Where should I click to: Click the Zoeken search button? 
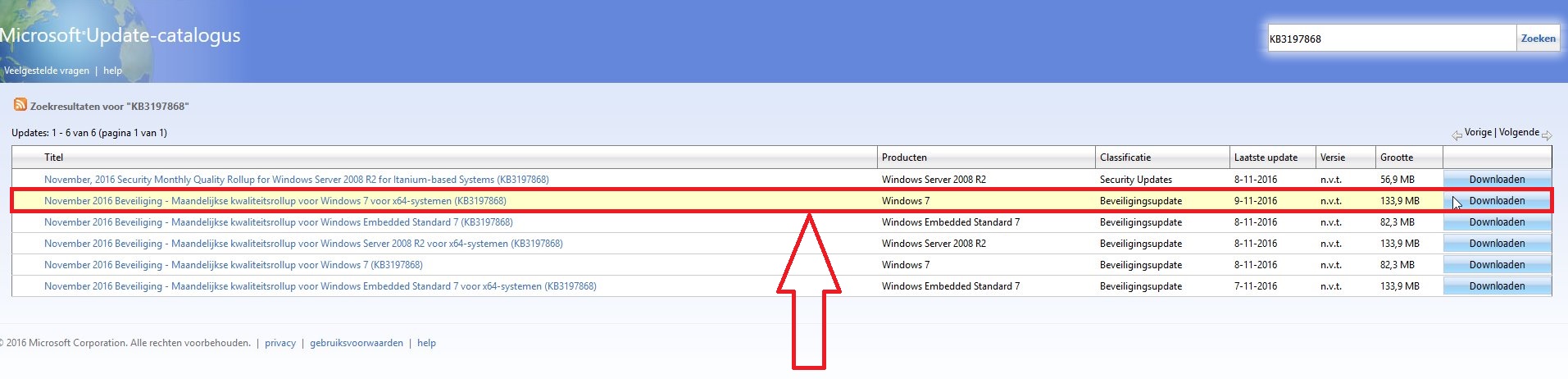pos(1538,39)
